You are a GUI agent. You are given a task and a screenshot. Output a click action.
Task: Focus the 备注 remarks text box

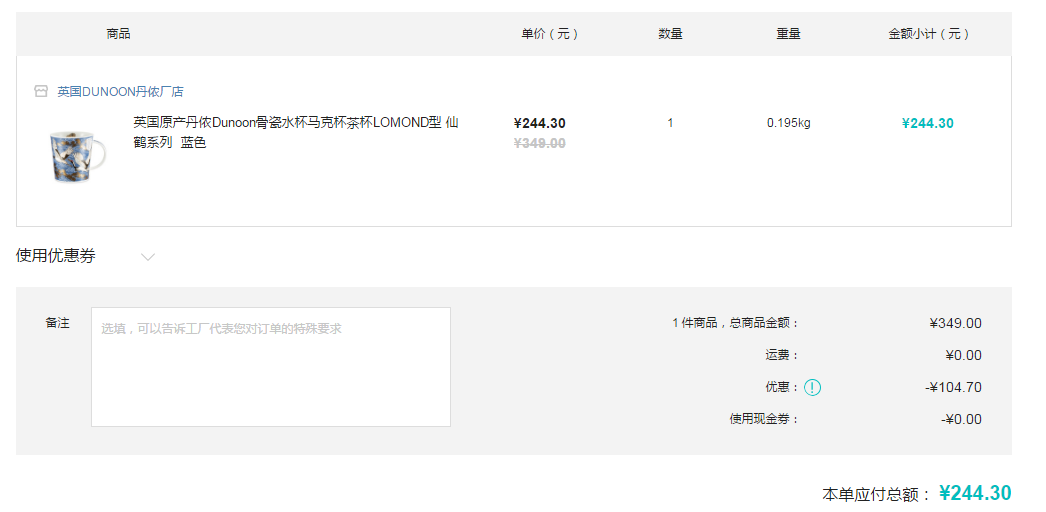pos(271,367)
